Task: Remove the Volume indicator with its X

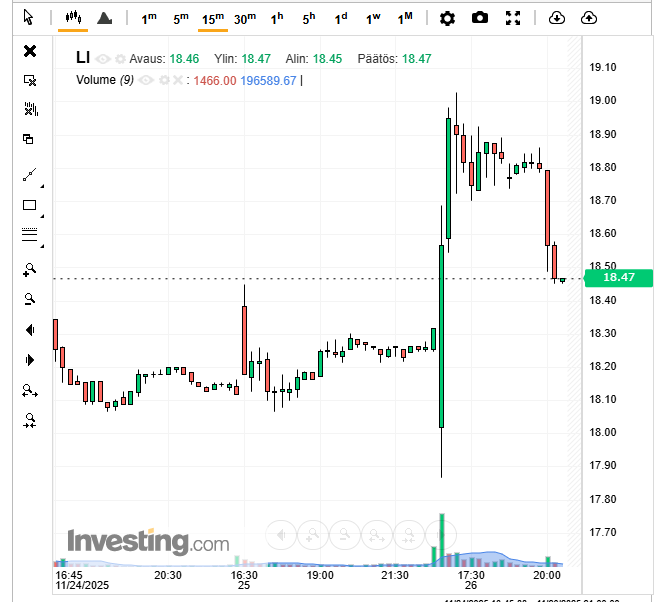Action: (x=178, y=80)
